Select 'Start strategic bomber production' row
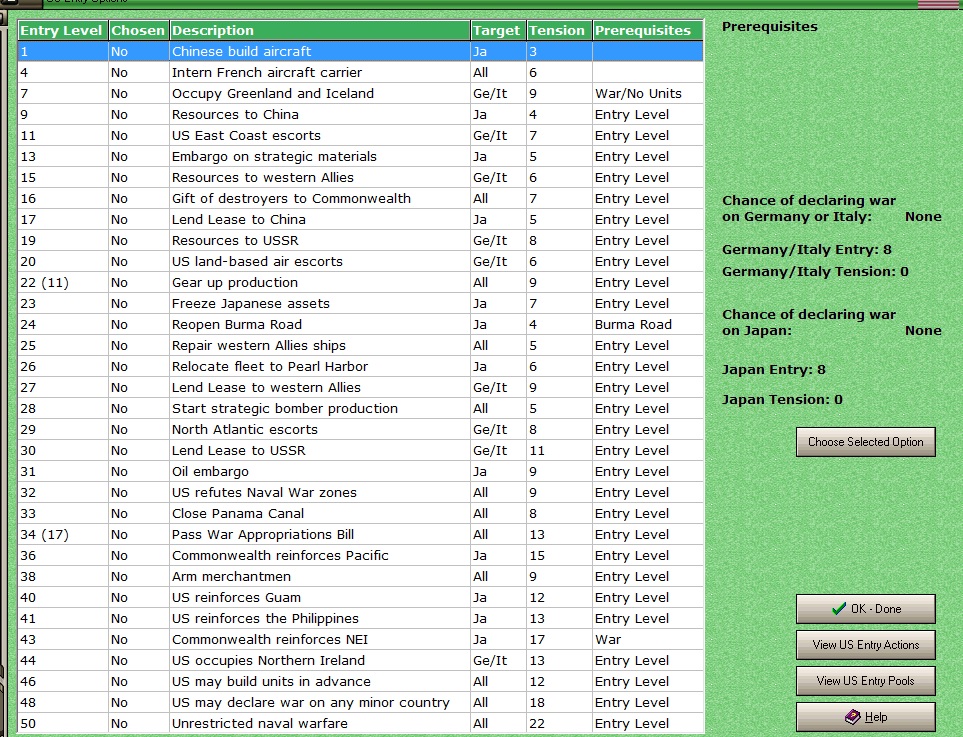This screenshot has width=963, height=737. pos(361,408)
